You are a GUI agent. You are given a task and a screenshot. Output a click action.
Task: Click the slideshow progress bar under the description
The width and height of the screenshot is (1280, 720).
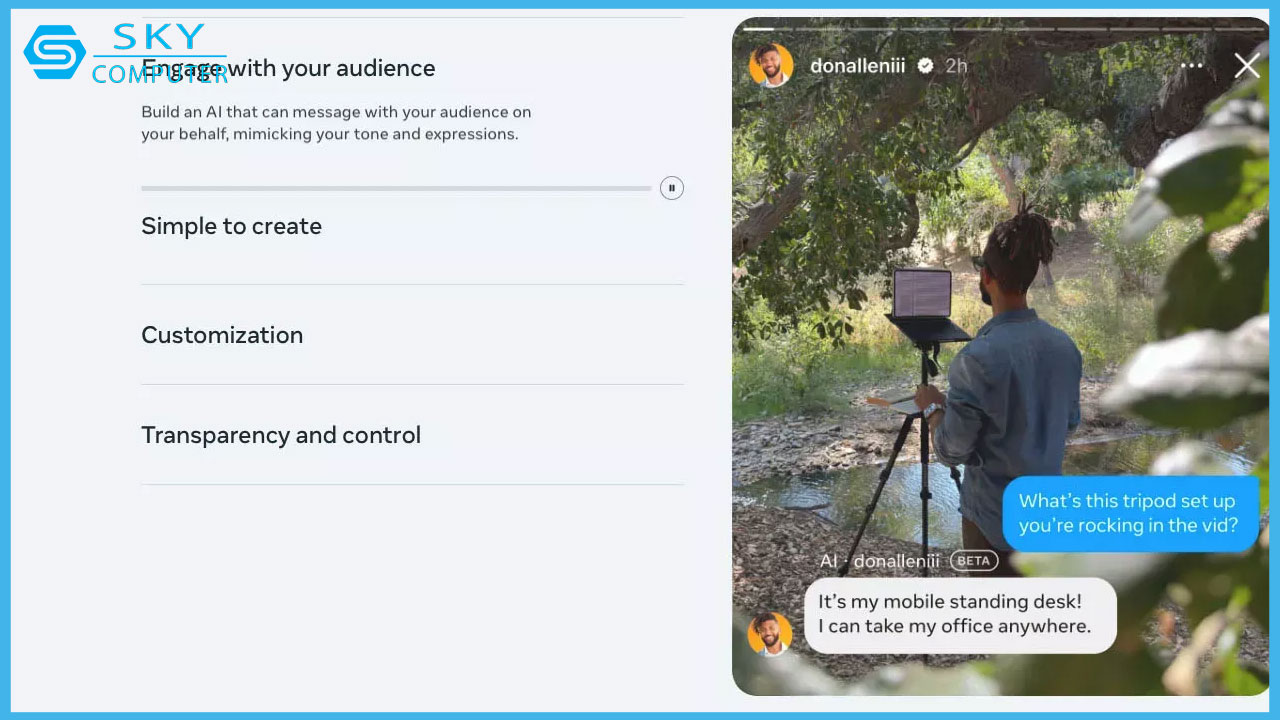[395, 188]
